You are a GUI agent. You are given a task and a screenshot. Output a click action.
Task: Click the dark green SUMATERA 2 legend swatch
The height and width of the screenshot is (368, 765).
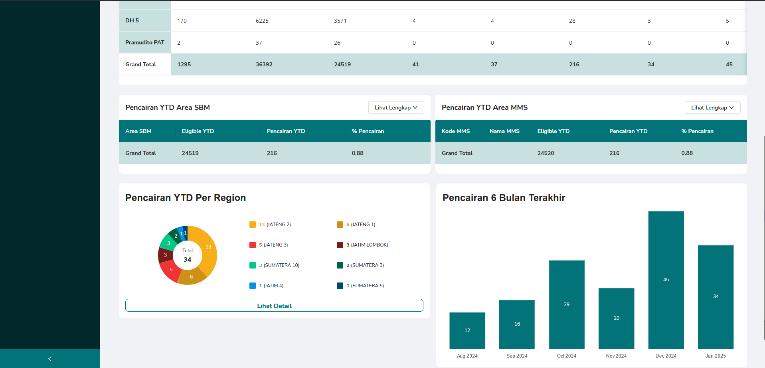tap(340, 265)
